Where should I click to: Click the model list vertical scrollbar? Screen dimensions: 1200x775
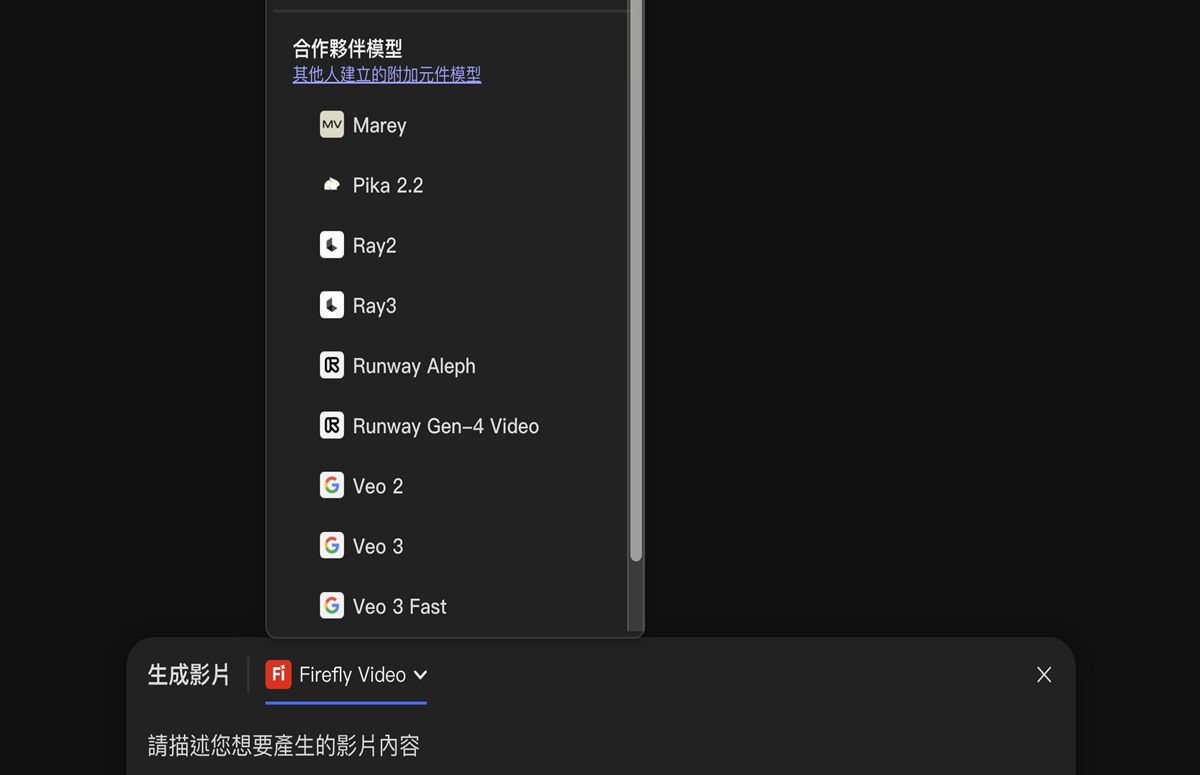pos(635,280)
